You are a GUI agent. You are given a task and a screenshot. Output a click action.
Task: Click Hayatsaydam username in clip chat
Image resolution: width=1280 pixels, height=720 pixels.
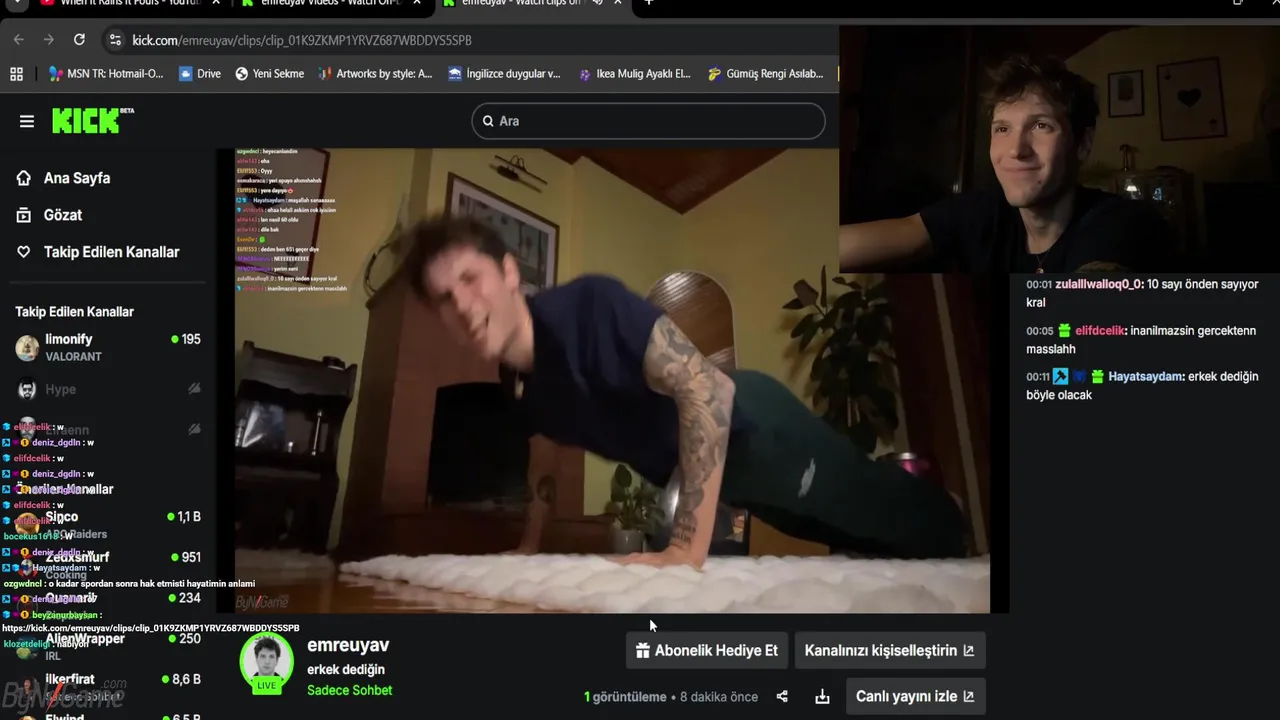[x=1146, y=376]
